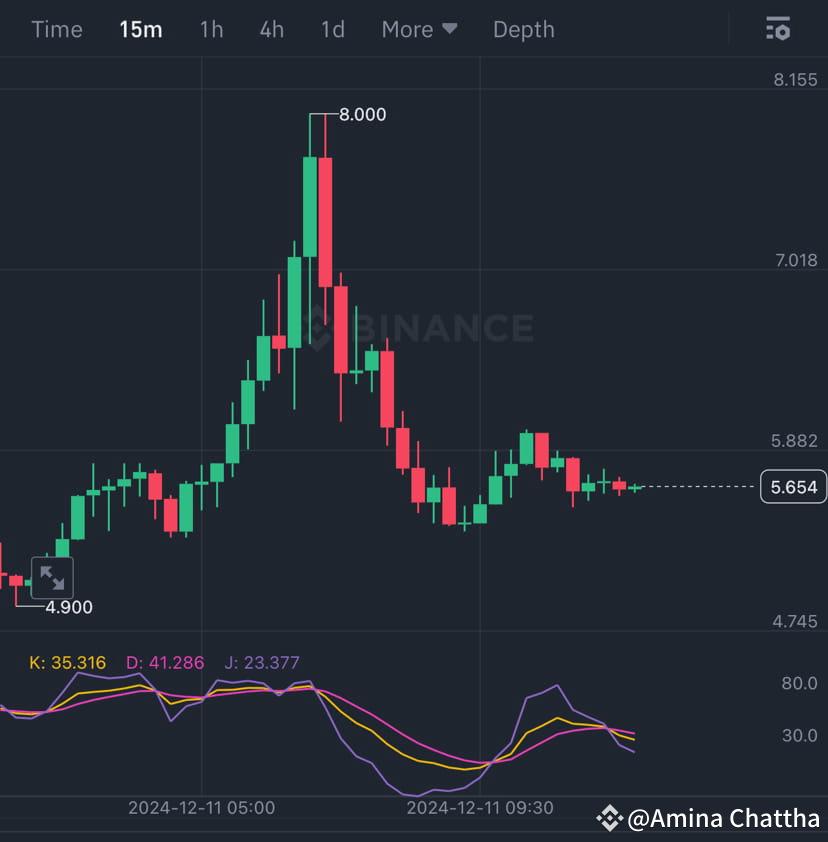Switch to the 1h timeframe tab
828x842 pixels.
click(211, 29)
